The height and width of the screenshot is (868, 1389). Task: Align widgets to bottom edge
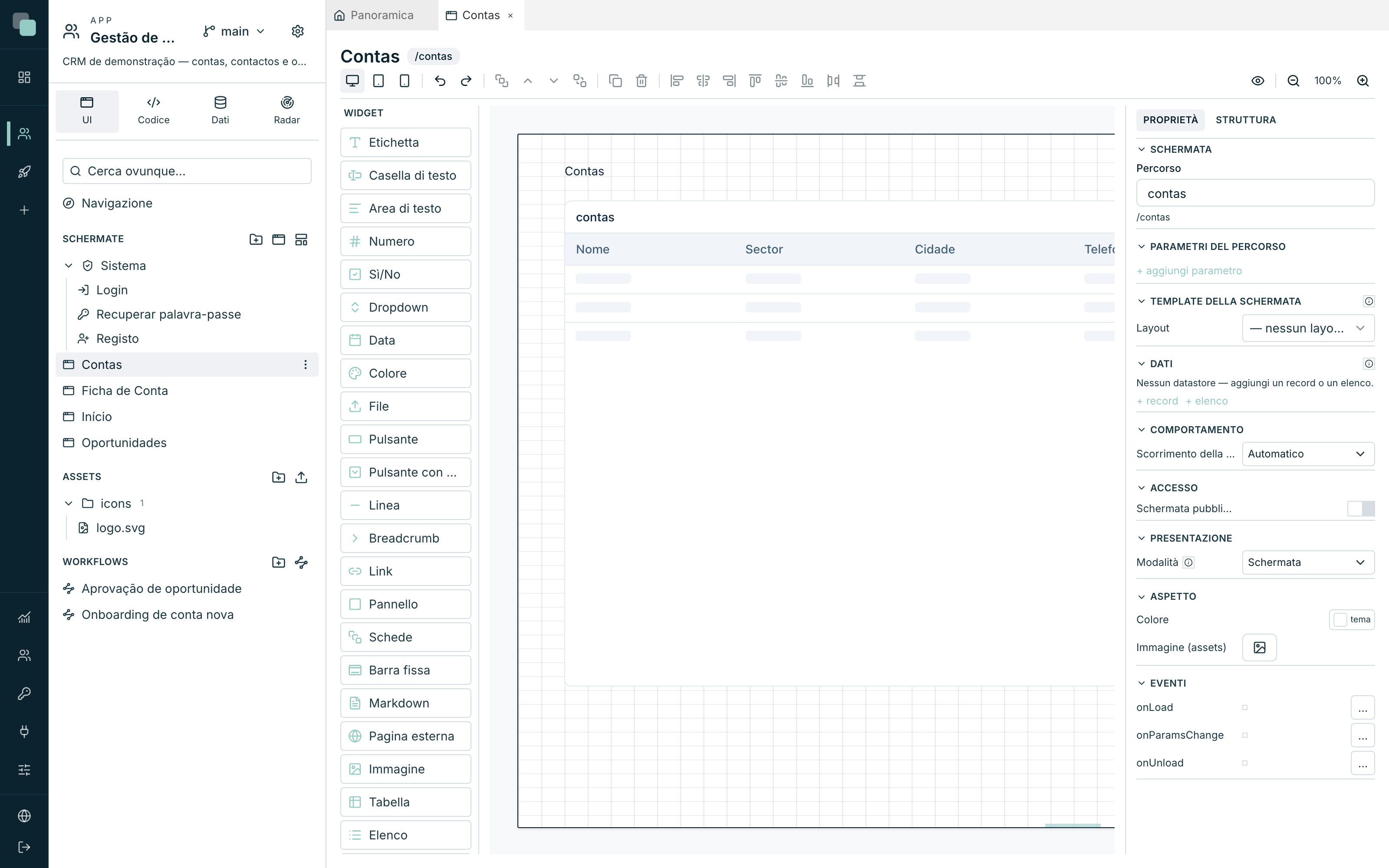pos(807,81)
